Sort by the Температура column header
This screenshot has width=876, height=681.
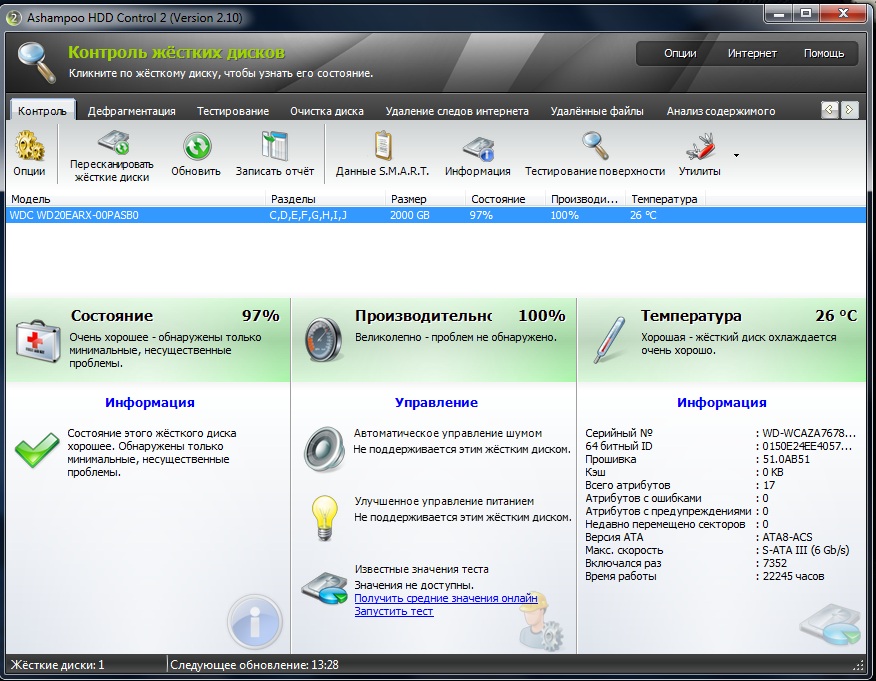664,199
